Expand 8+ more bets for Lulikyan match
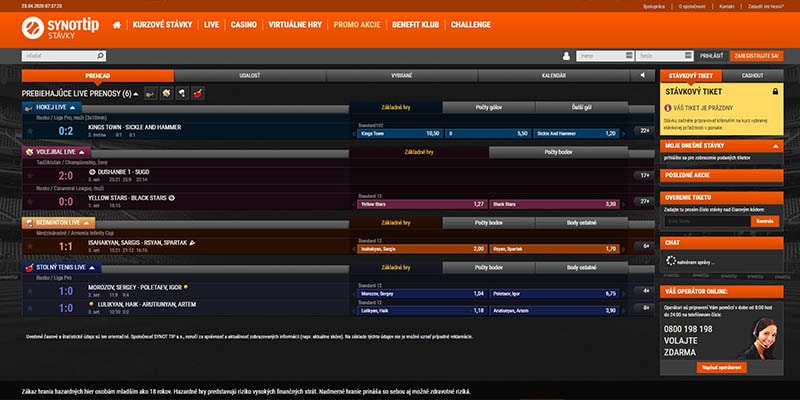Image resolution: width=800 pixels, height=400 pixels. 644,308
